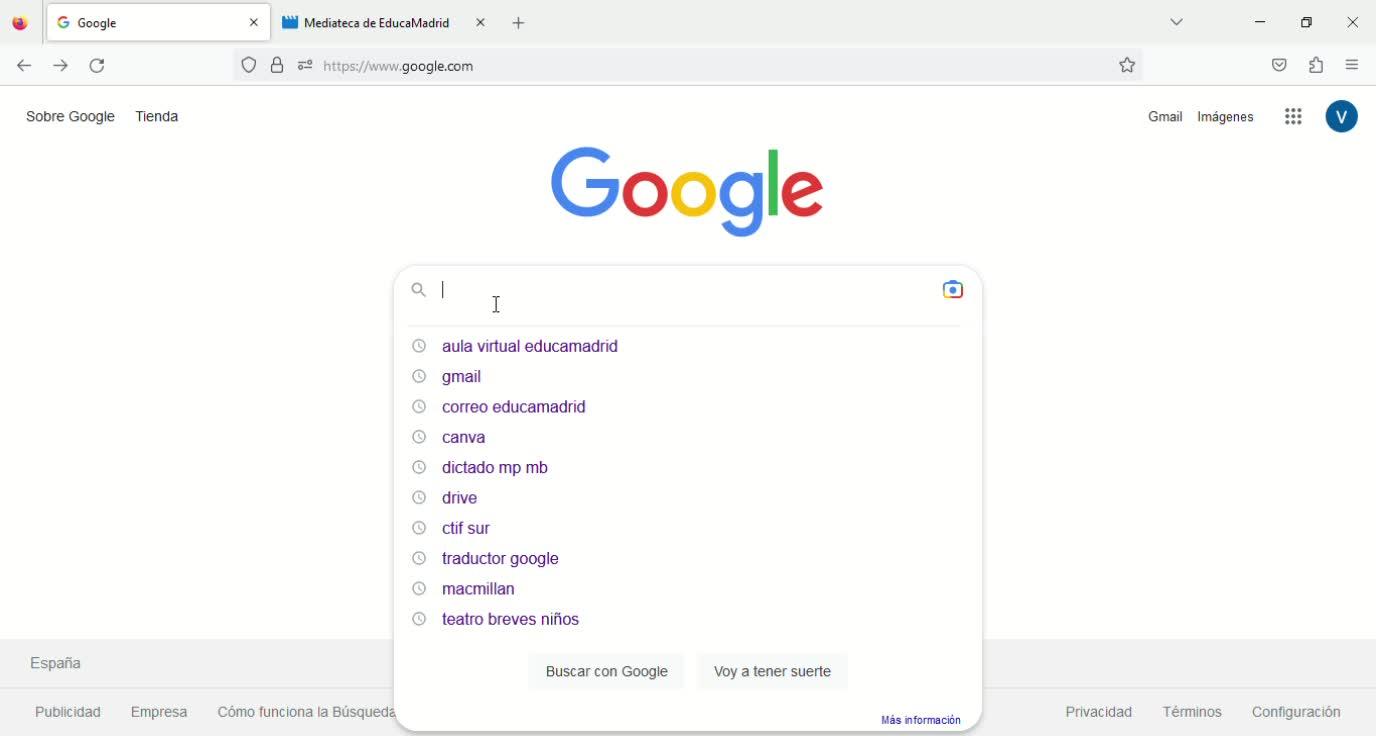Open a new tab
This screenshot has height=736, width=1376.
(518, 23)
